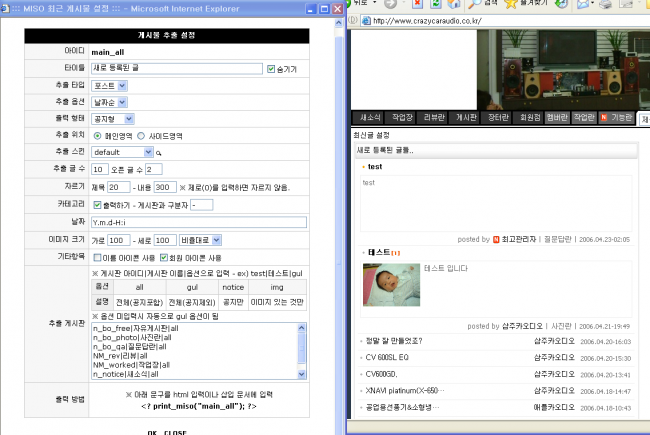650x435 pixels.
Task: Click skin preview magnifier beside default dropdown
Action: [158, 153]
